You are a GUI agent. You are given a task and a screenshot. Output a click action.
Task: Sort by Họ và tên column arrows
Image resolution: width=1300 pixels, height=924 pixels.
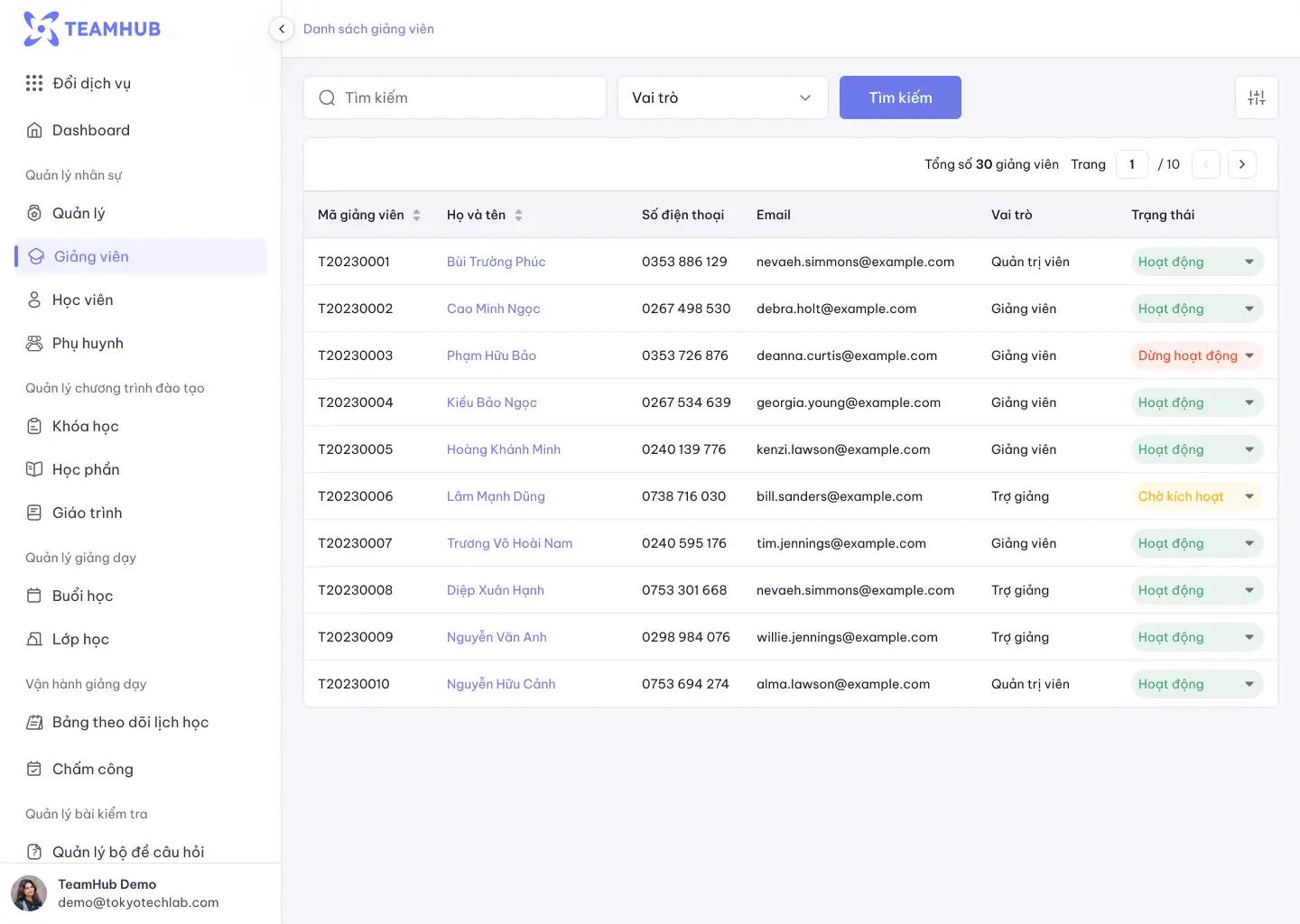tap(518, 215)
